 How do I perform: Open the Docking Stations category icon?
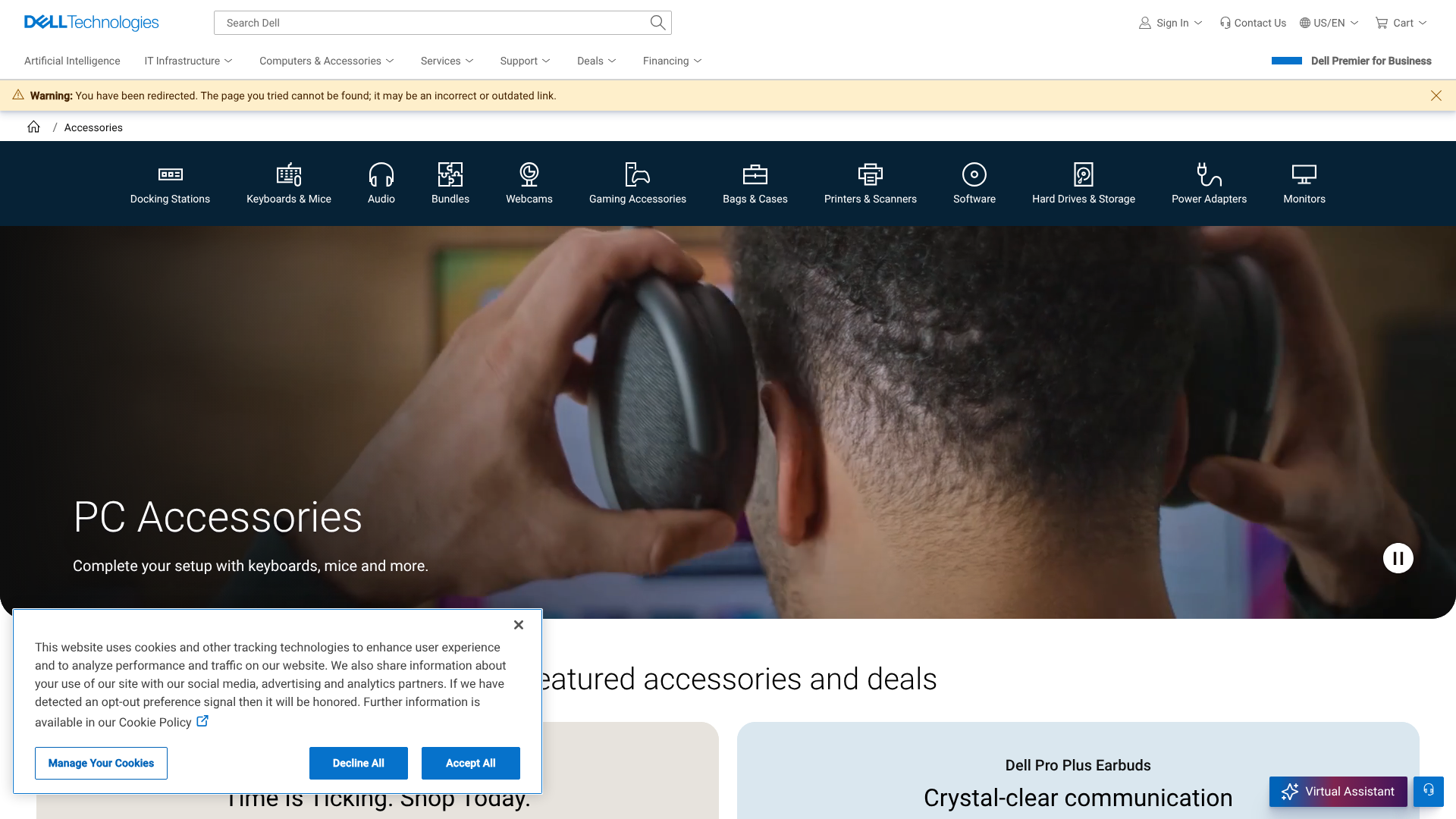(170, 174)
